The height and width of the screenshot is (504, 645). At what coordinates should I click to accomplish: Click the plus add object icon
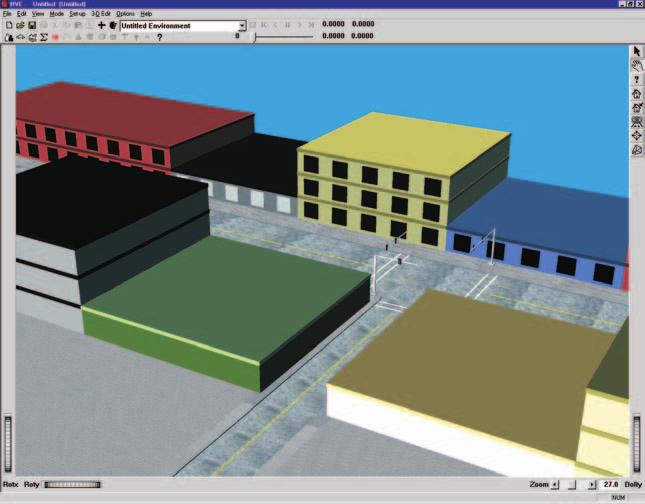click(x=101, y=26)
